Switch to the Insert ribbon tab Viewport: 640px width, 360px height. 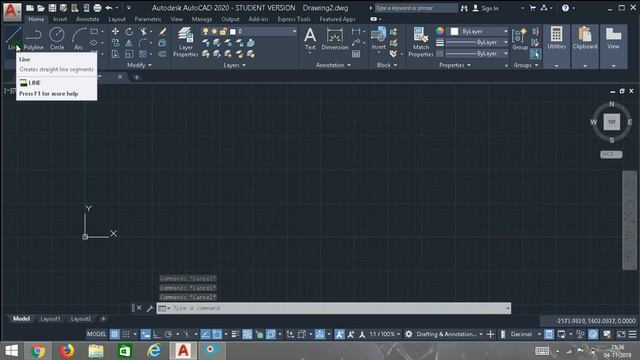click(x=60, y=19)
